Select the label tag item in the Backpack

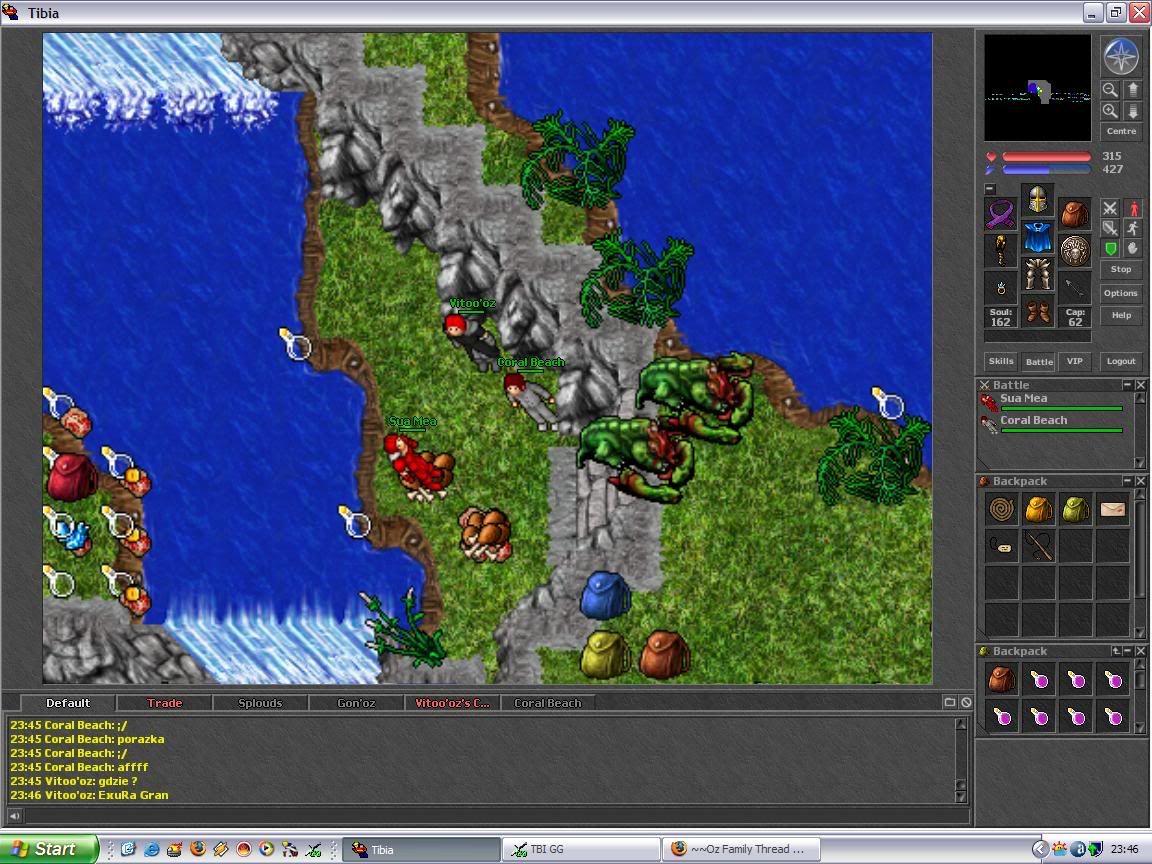(x=1001, y=546)
